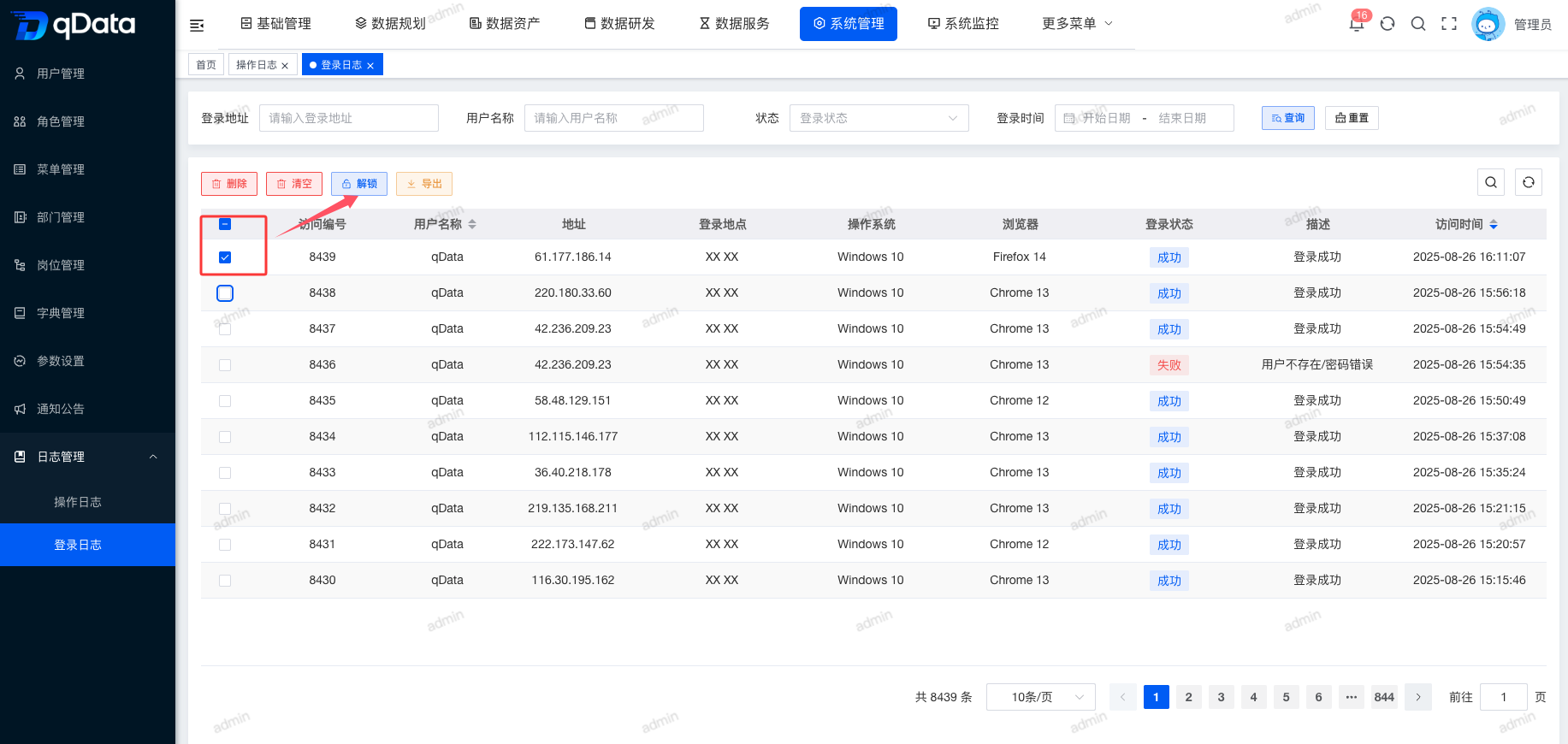1568x744 pixels.
Task: Check the row 8431 checkbox
Action: pos(225,545)
